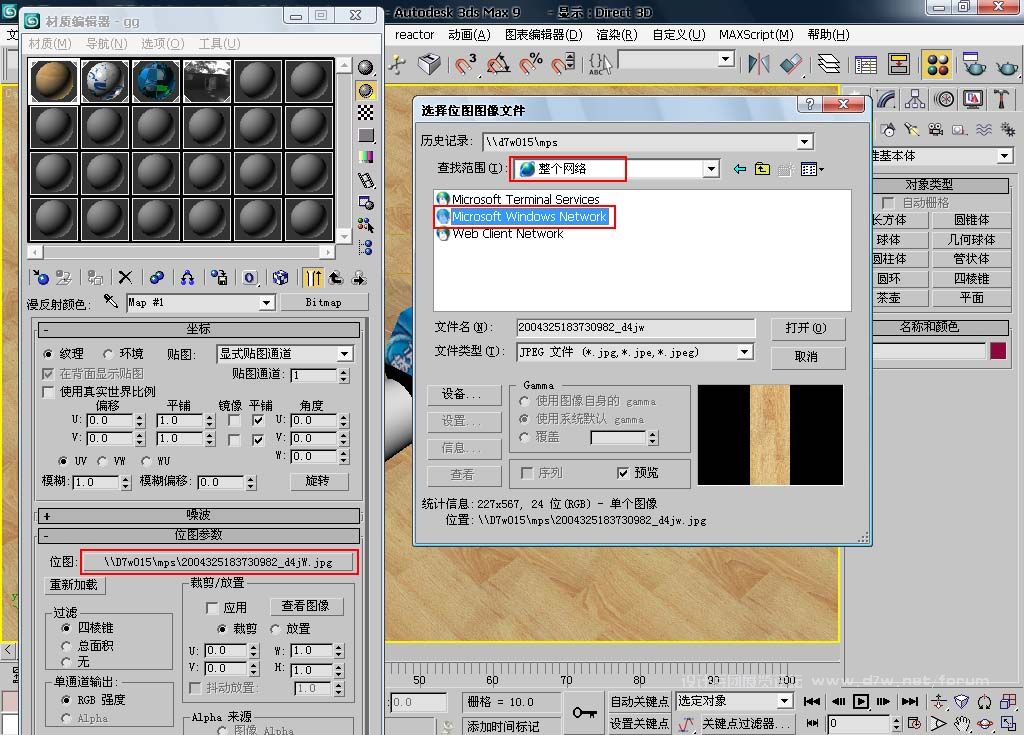Open 渲染(R) menu
The height and width of the screenshot is (735, 1024).
(x=616, y=35)
